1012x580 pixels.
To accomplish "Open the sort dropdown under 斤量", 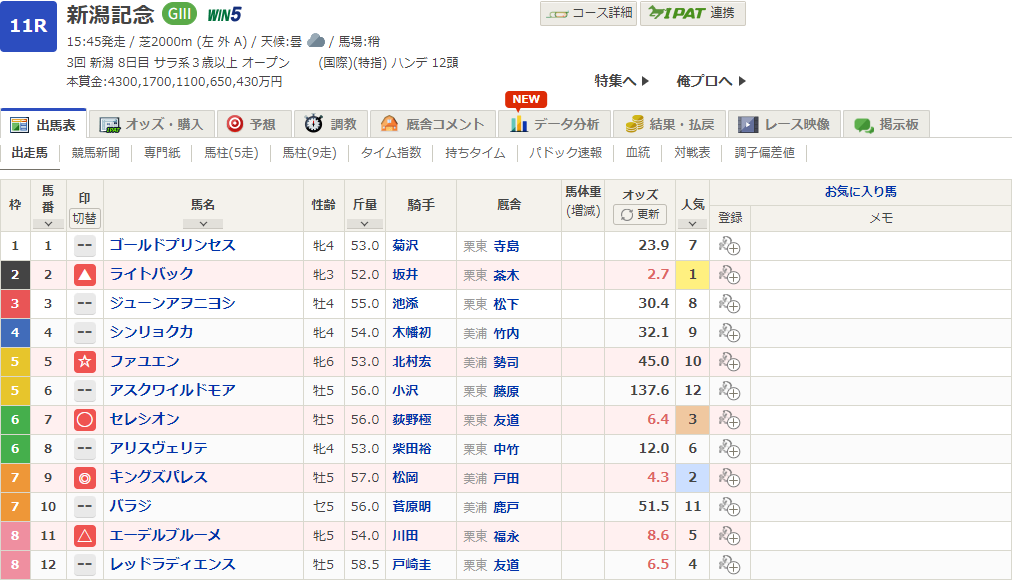I will pos(364,224).
